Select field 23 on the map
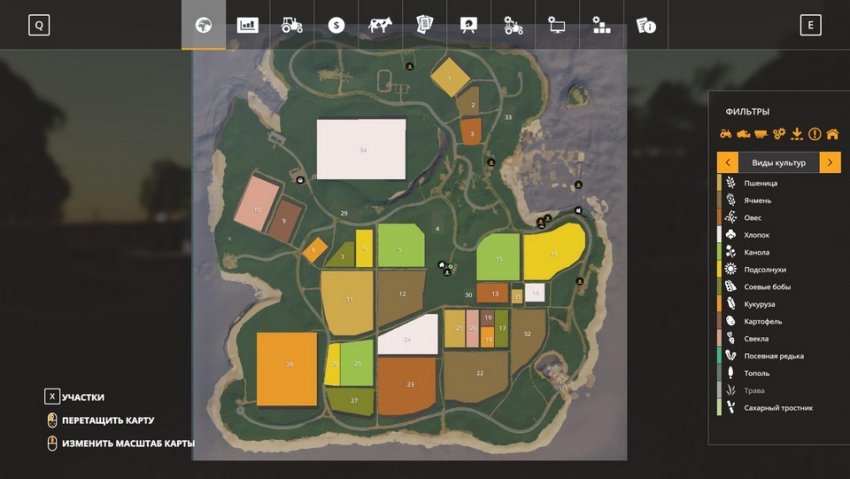This screenshot has height=479, width=850. click(407, 386)
